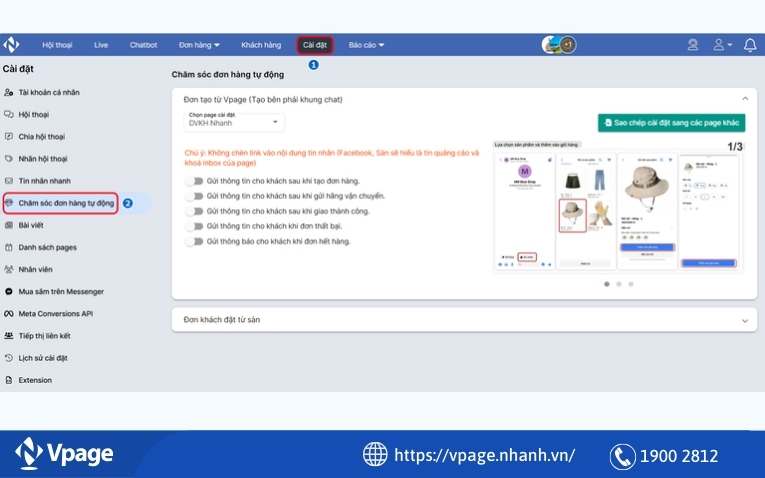Open the Extension settings link

click(35, 380)
